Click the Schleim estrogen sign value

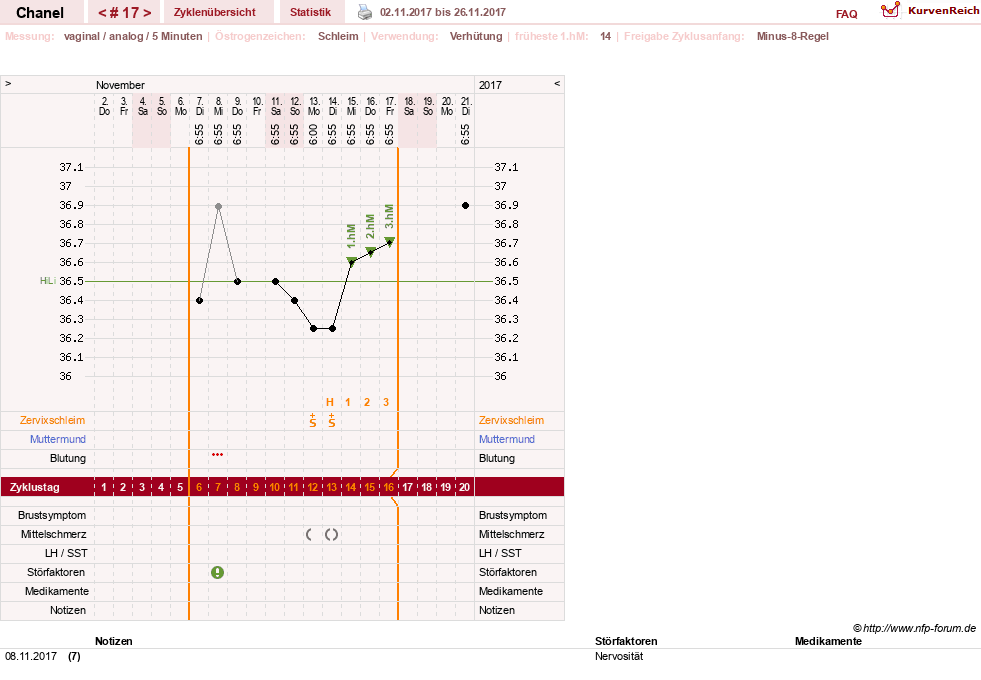[338, 36]
